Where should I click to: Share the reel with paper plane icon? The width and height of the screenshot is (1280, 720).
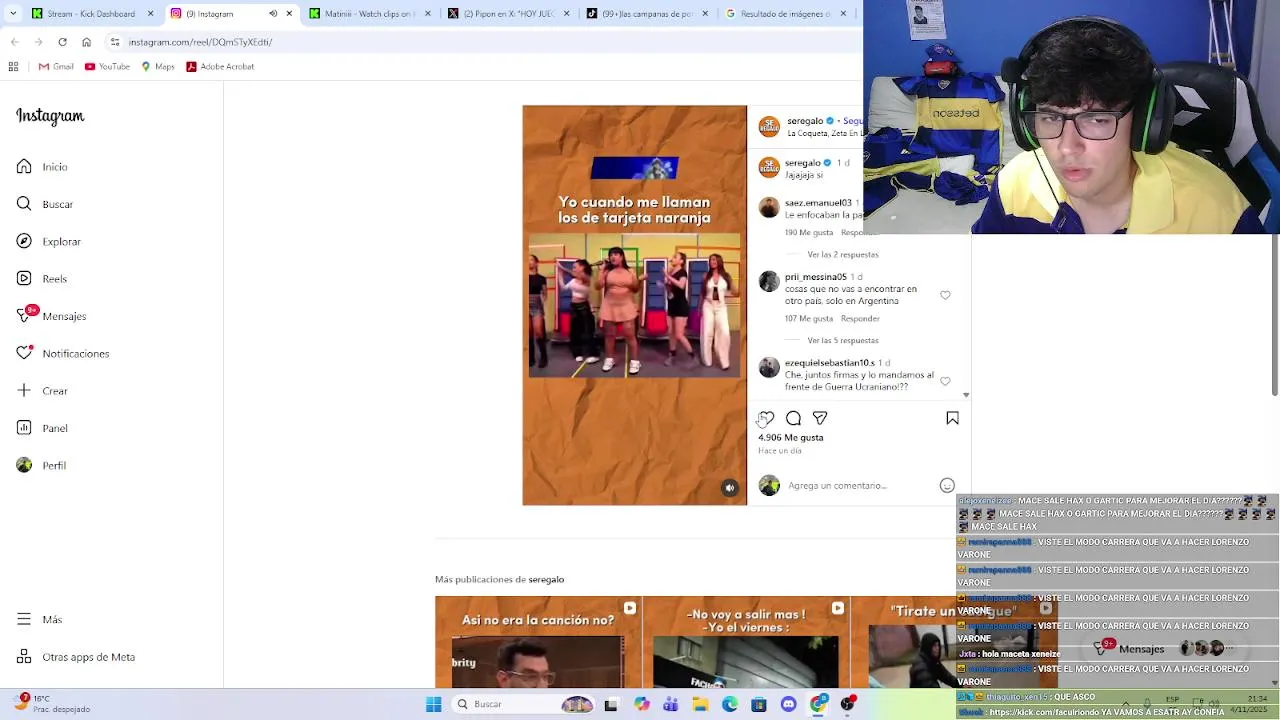[820, 418]
